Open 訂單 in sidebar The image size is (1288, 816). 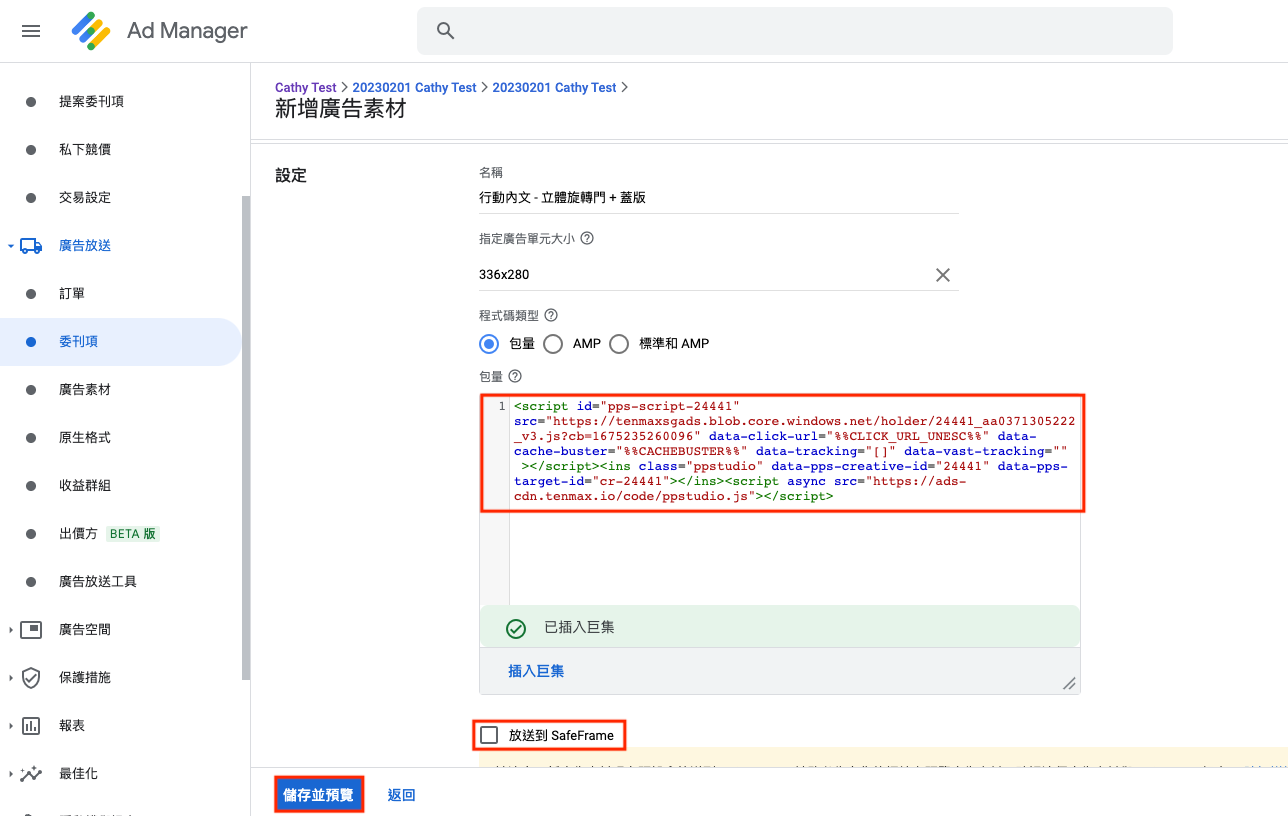(x=72, y=293)
